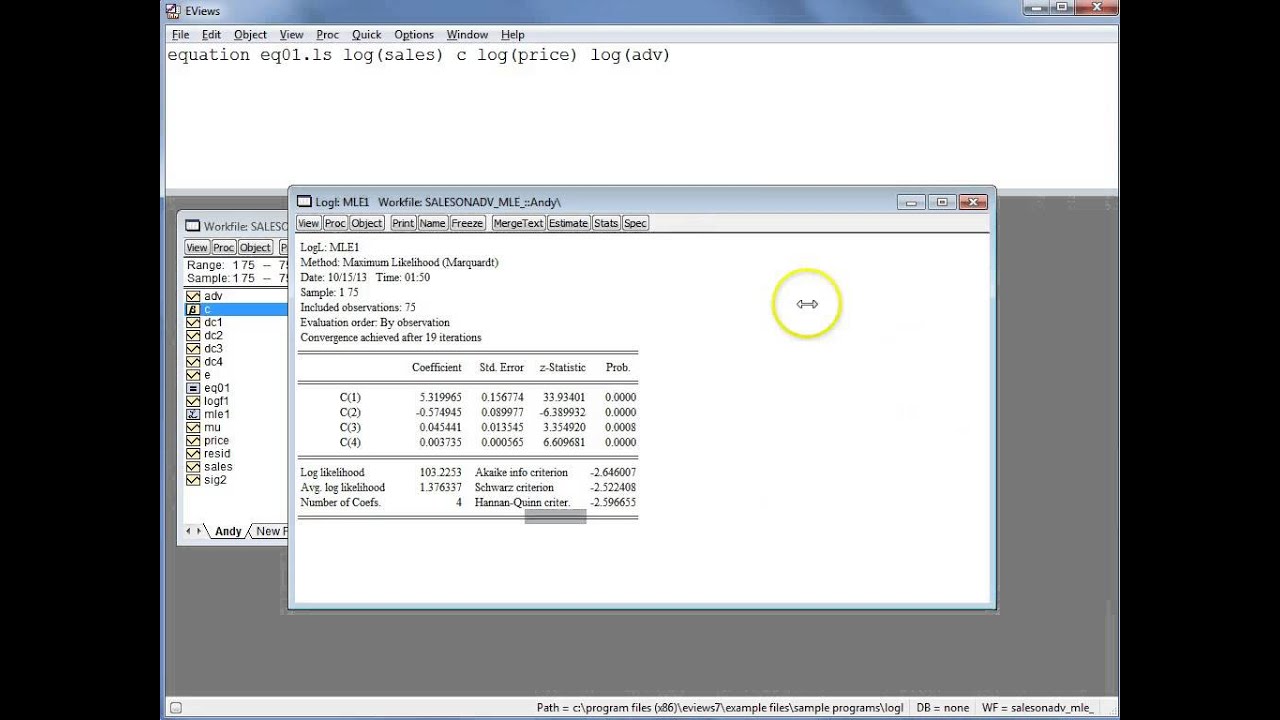Click the sales series icon
Screen dimensions: 1280x720
click(193, 467)
